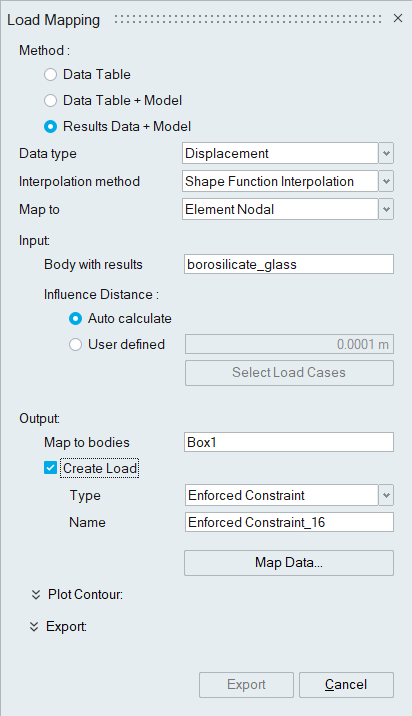The image size is (412, 716).
Task: Select the Data Table method
Action: pos(50,74)
